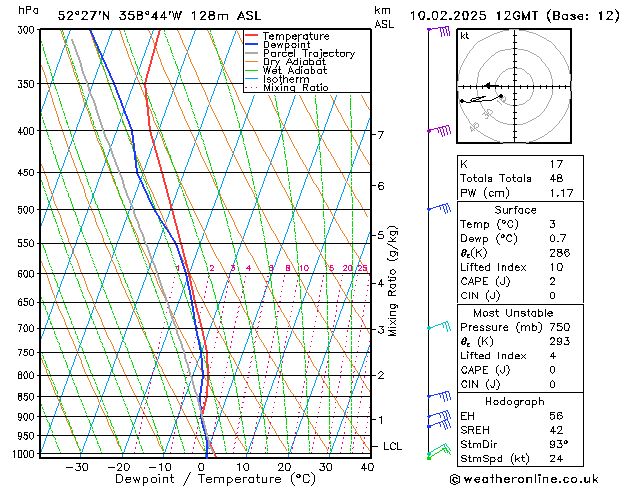
Task: Select the green wind barb at 1000 hPa
Action: [435, 453]
